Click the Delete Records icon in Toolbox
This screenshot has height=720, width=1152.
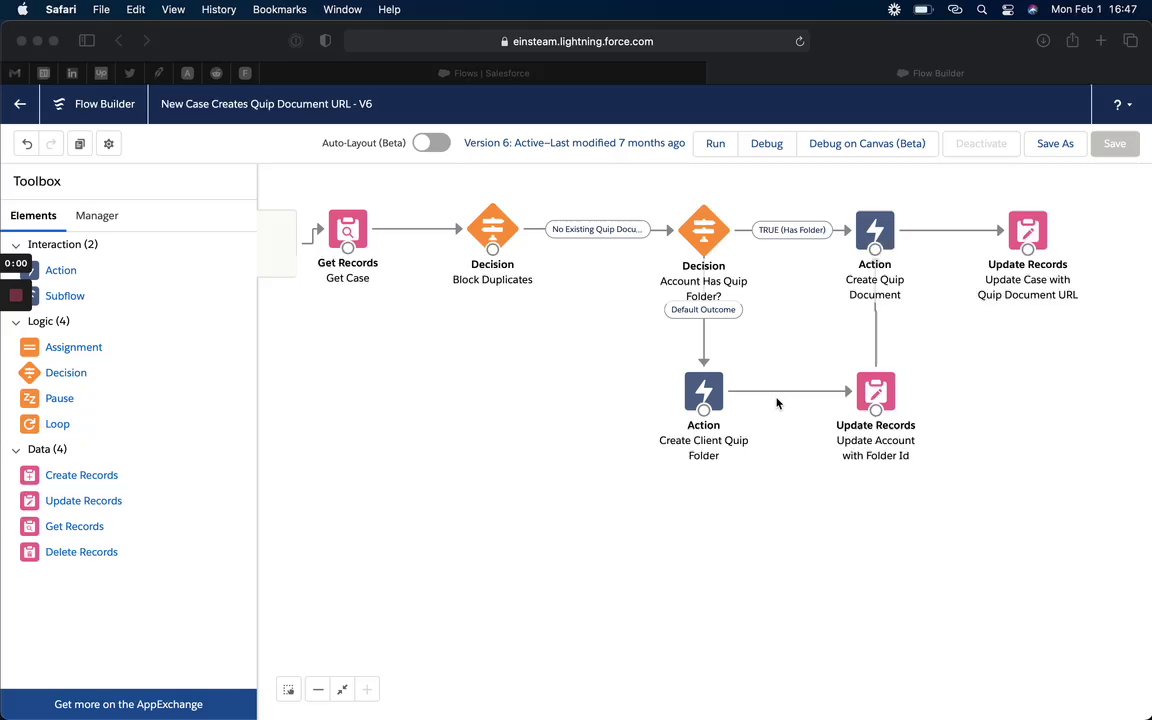29,552
